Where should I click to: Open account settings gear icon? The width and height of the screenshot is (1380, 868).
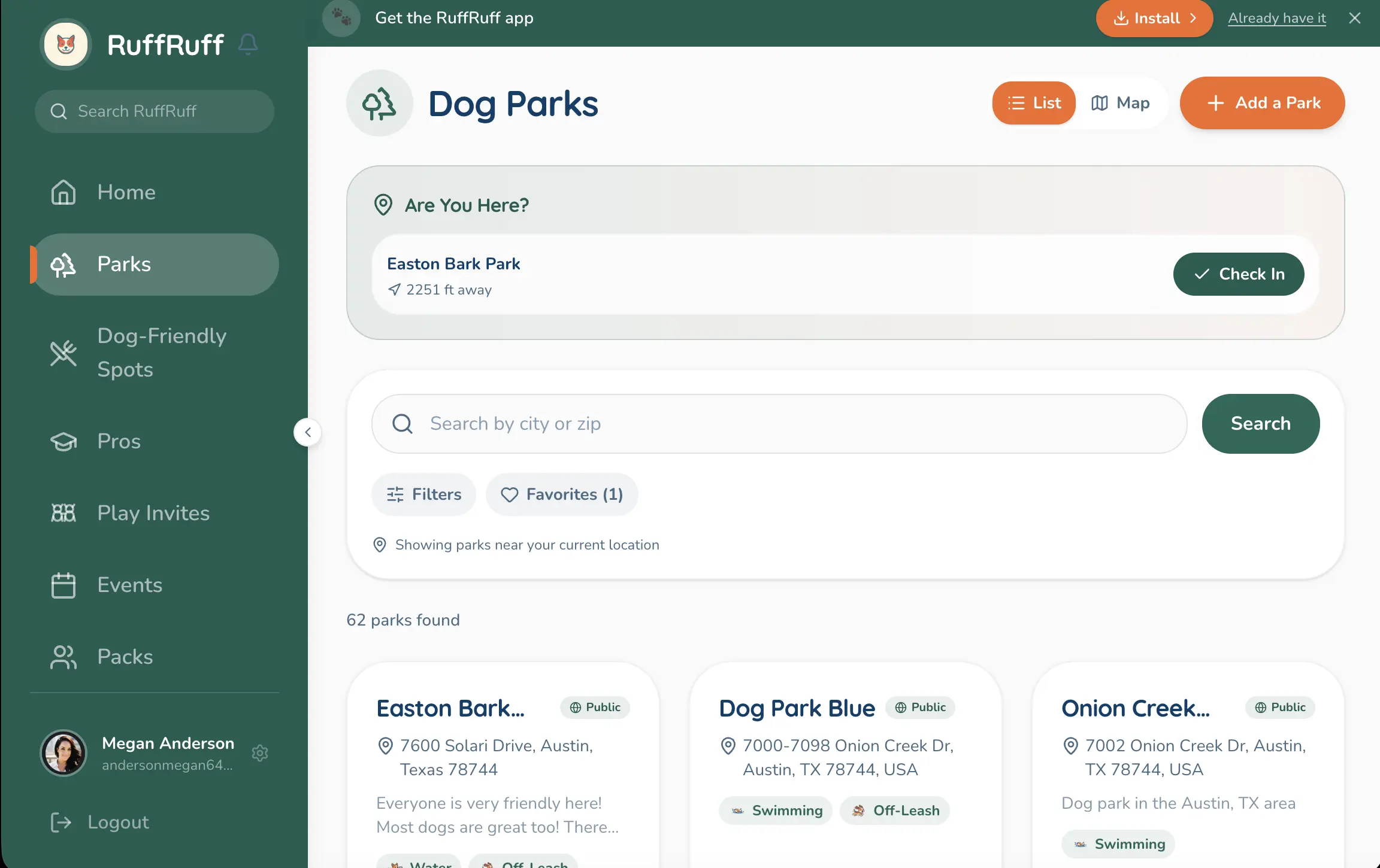click(260, 753)
